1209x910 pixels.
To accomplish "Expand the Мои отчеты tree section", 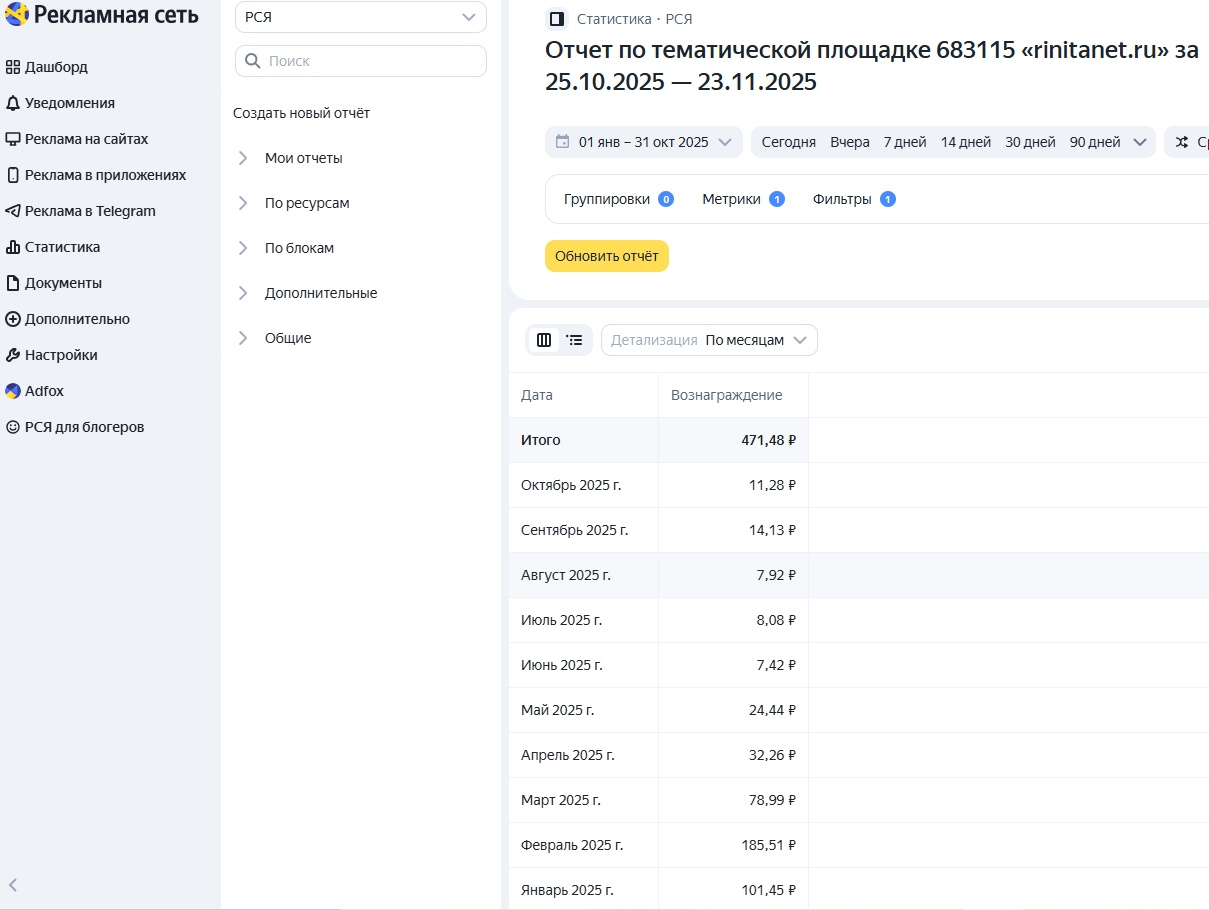I will [x=242, y=158].
